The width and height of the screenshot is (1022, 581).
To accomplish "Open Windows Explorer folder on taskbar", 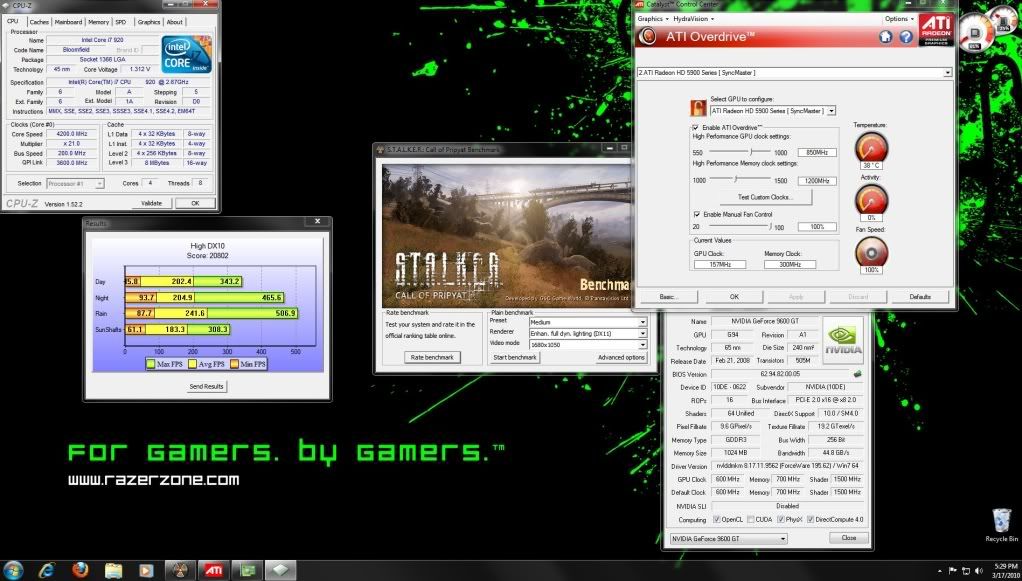I will (113, 571).
